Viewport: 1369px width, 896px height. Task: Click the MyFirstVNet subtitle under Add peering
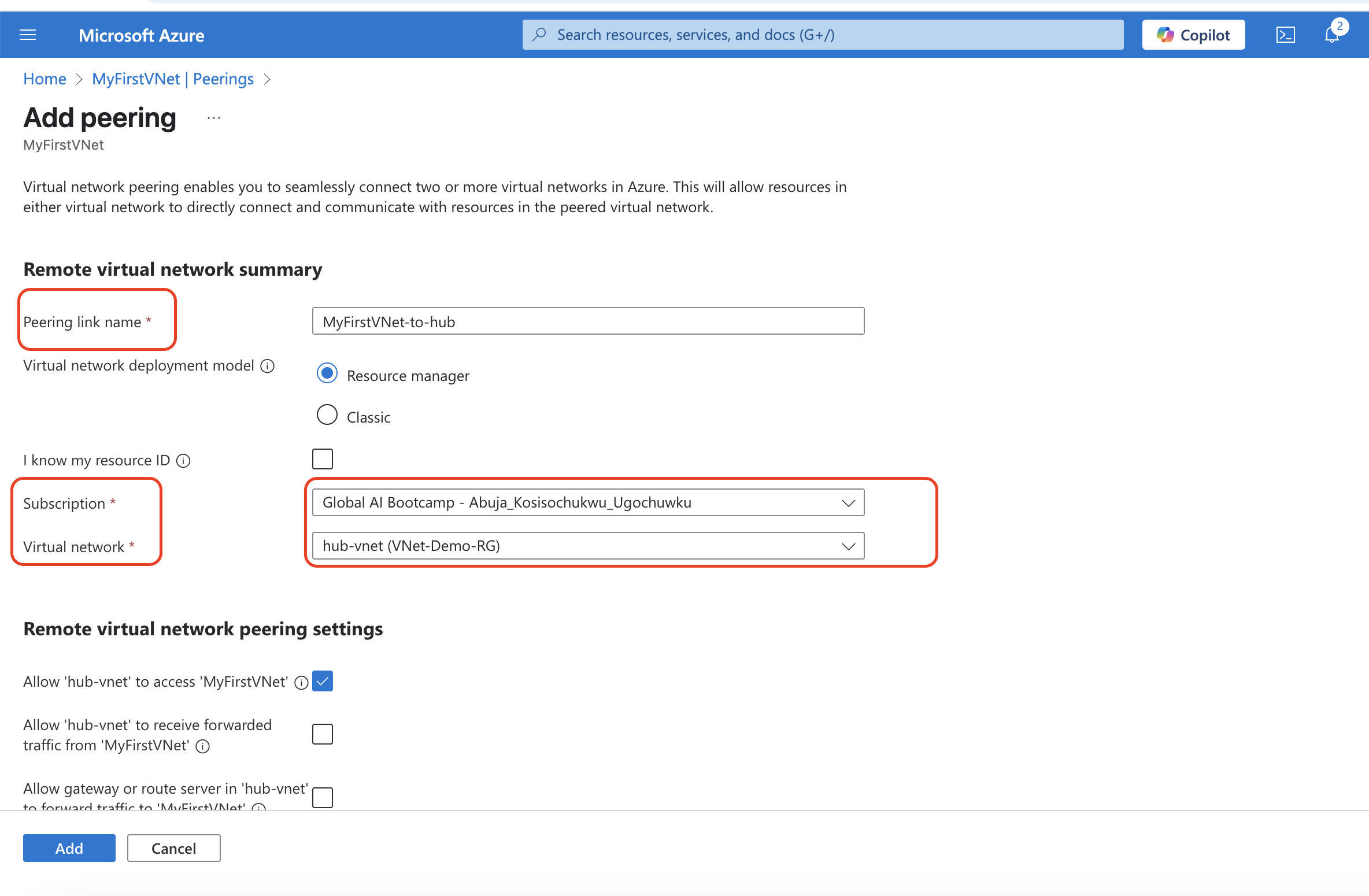pos(64,145)
